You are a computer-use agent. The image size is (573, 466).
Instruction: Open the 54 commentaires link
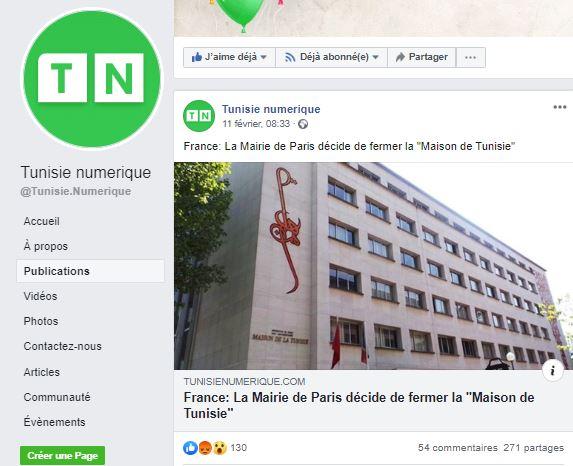click(458, 448)
